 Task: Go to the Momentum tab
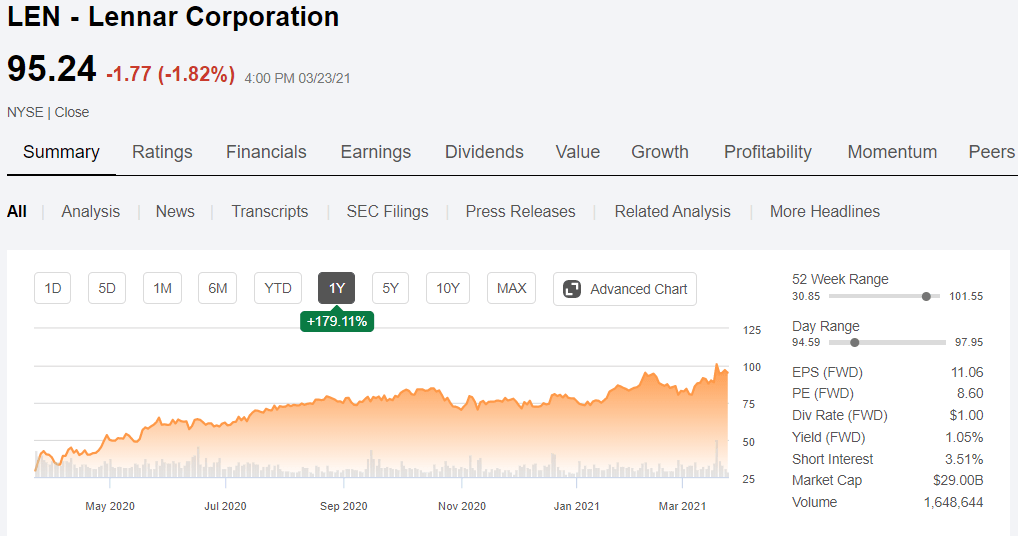[892, 152]
